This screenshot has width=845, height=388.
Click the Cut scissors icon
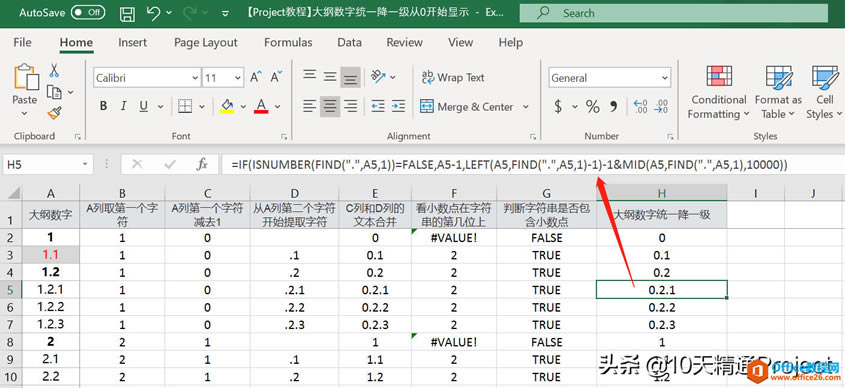click(54, 70)
